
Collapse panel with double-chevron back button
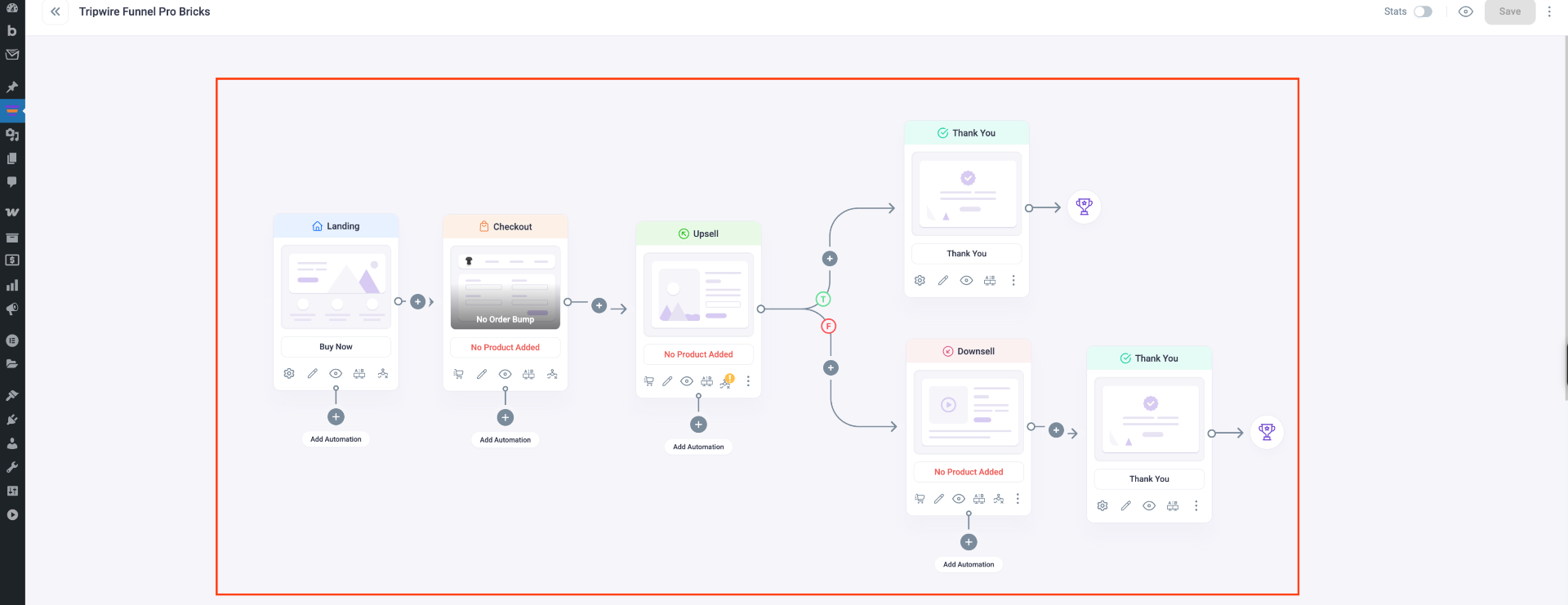click(x=56, y=11)
